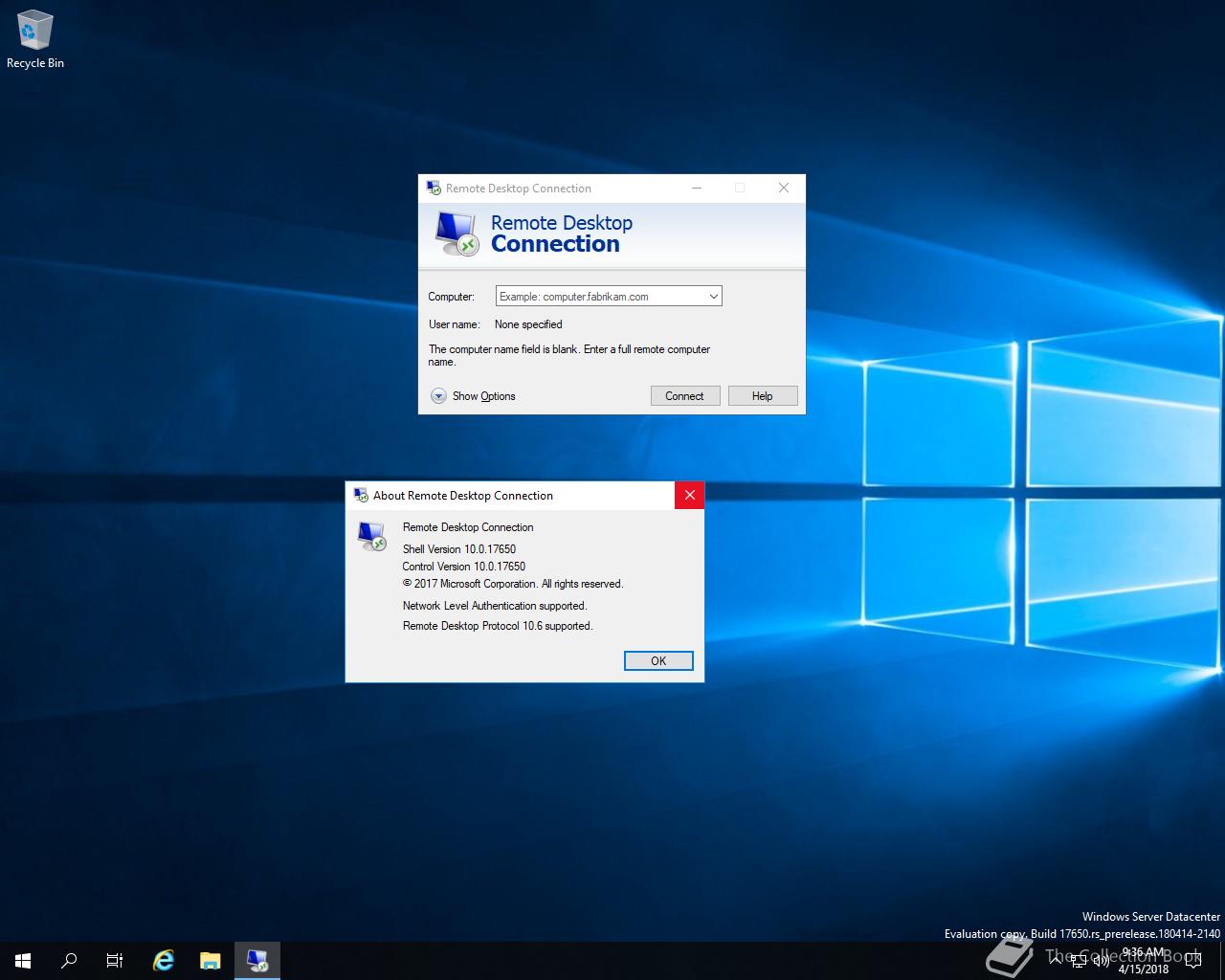Open the taskbar Search icon
Viewport: 1225px width, 980px height.
69,961
